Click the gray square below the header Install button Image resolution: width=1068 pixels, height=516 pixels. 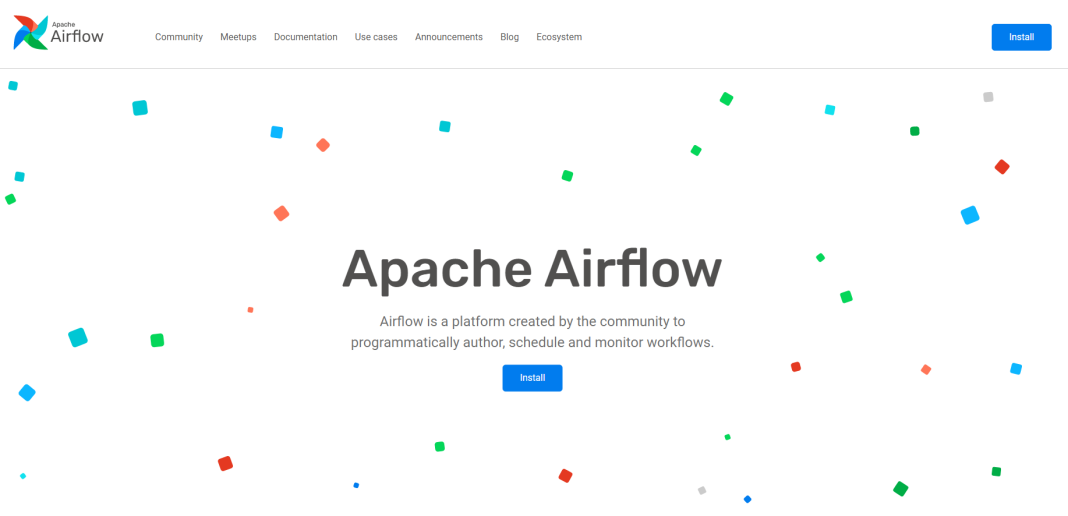pos(988,97)
